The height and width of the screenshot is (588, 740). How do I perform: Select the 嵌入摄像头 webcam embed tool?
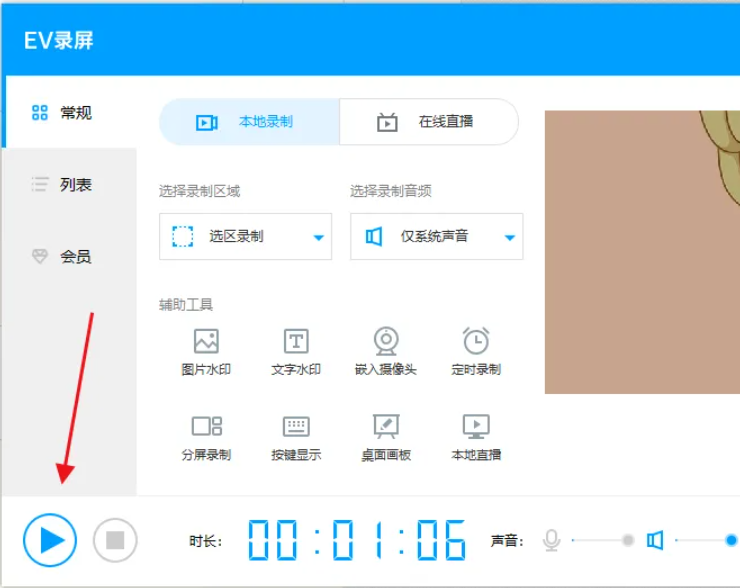coord(386,352)
